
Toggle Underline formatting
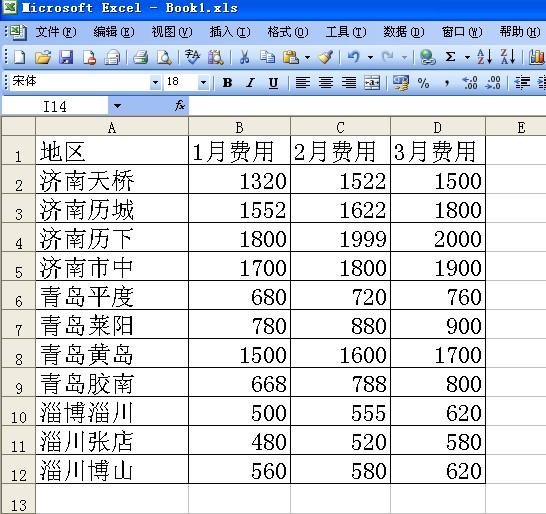(x=273, y=83)
